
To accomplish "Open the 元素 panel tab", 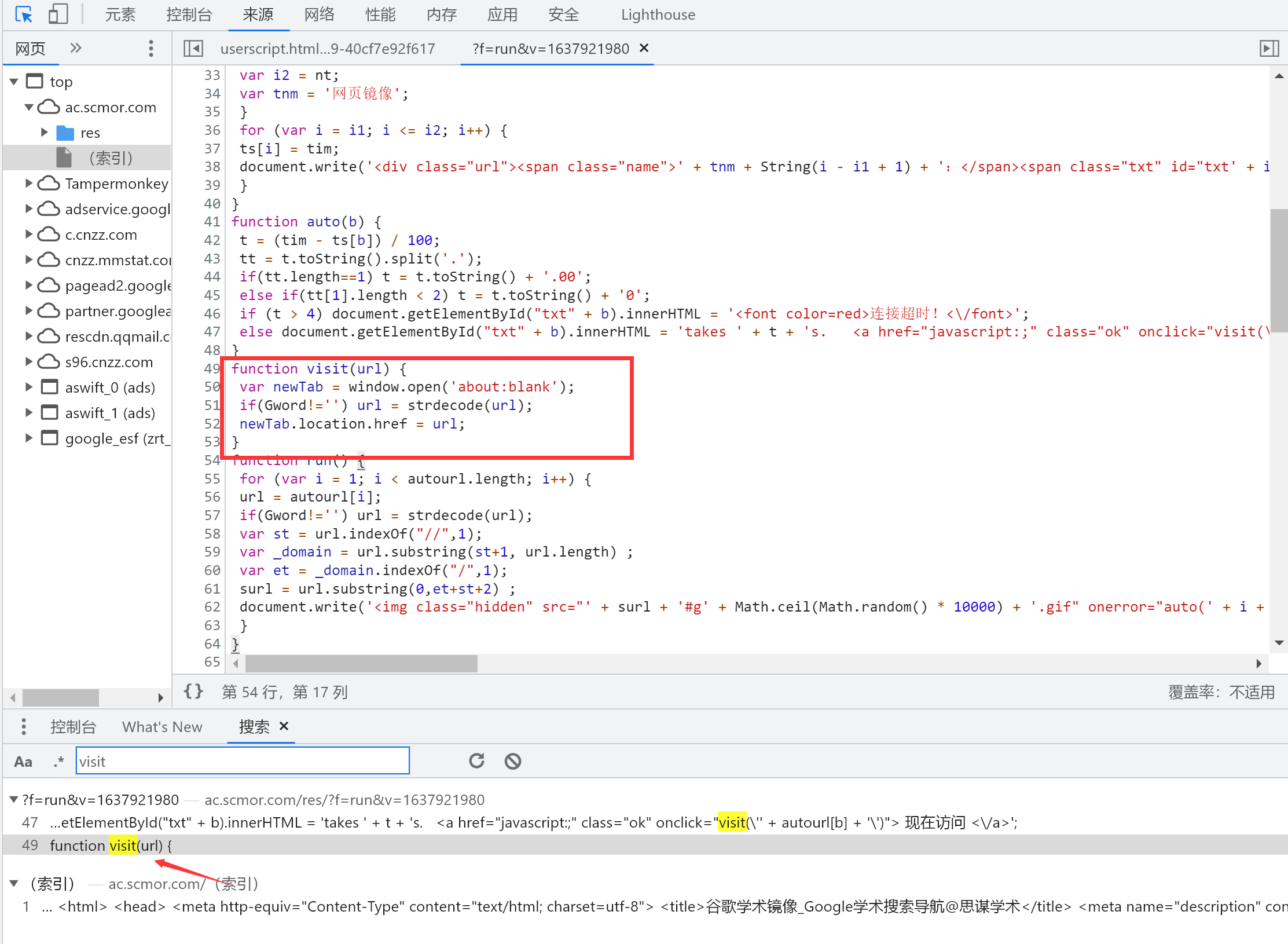I will click(120, 14).
